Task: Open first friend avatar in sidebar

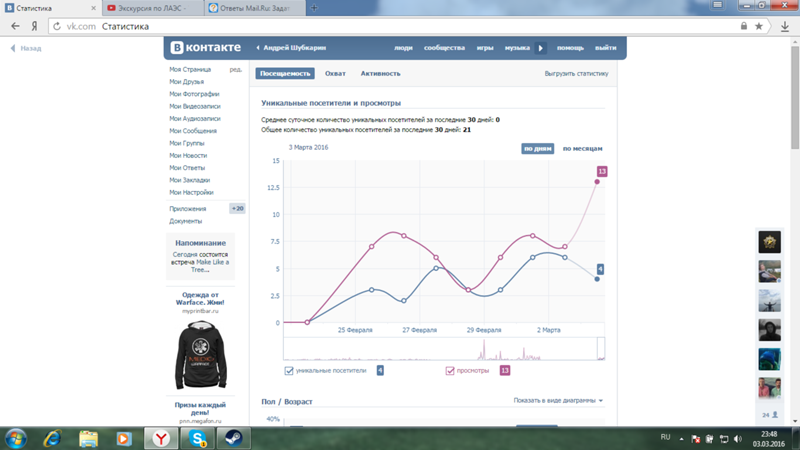Action: coord(769,242)
